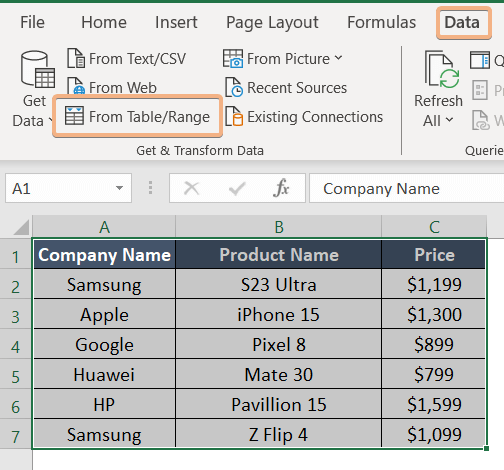Open the Insert ribbon tab
The image size is (504, 470).
pyautogui.click(x=176, y=22)
